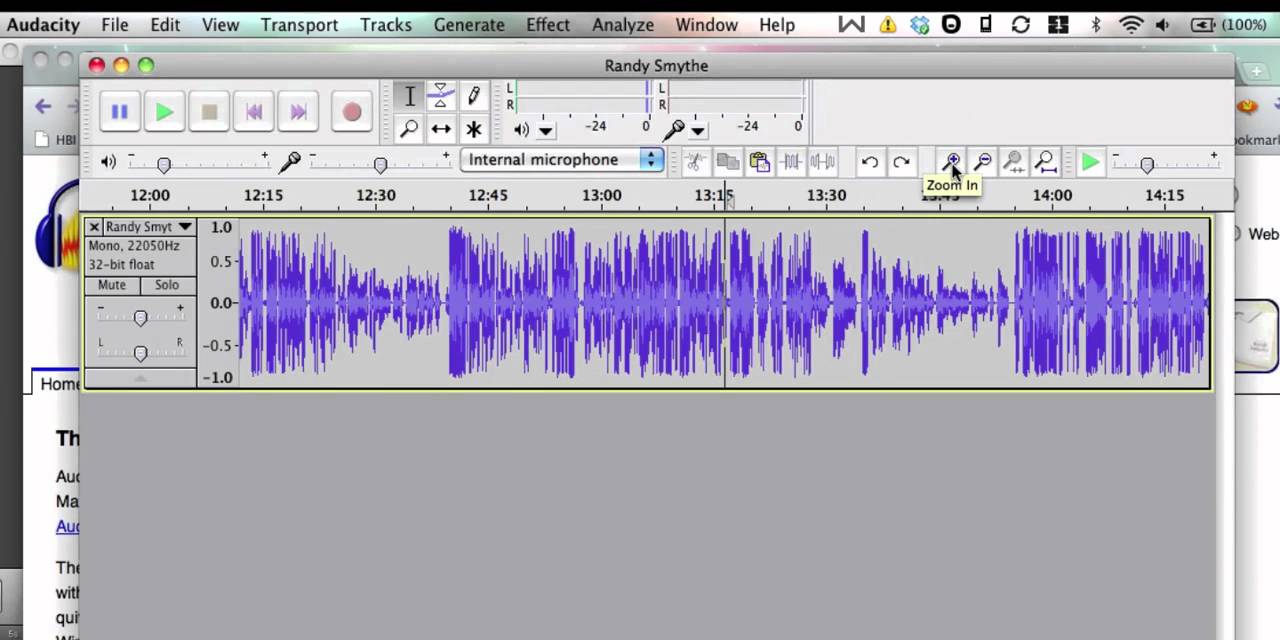Image resolution: width=1280 pixels, height=640 pixels.
Task: Click the Zoom In magnifier
Action: point(950,161)
